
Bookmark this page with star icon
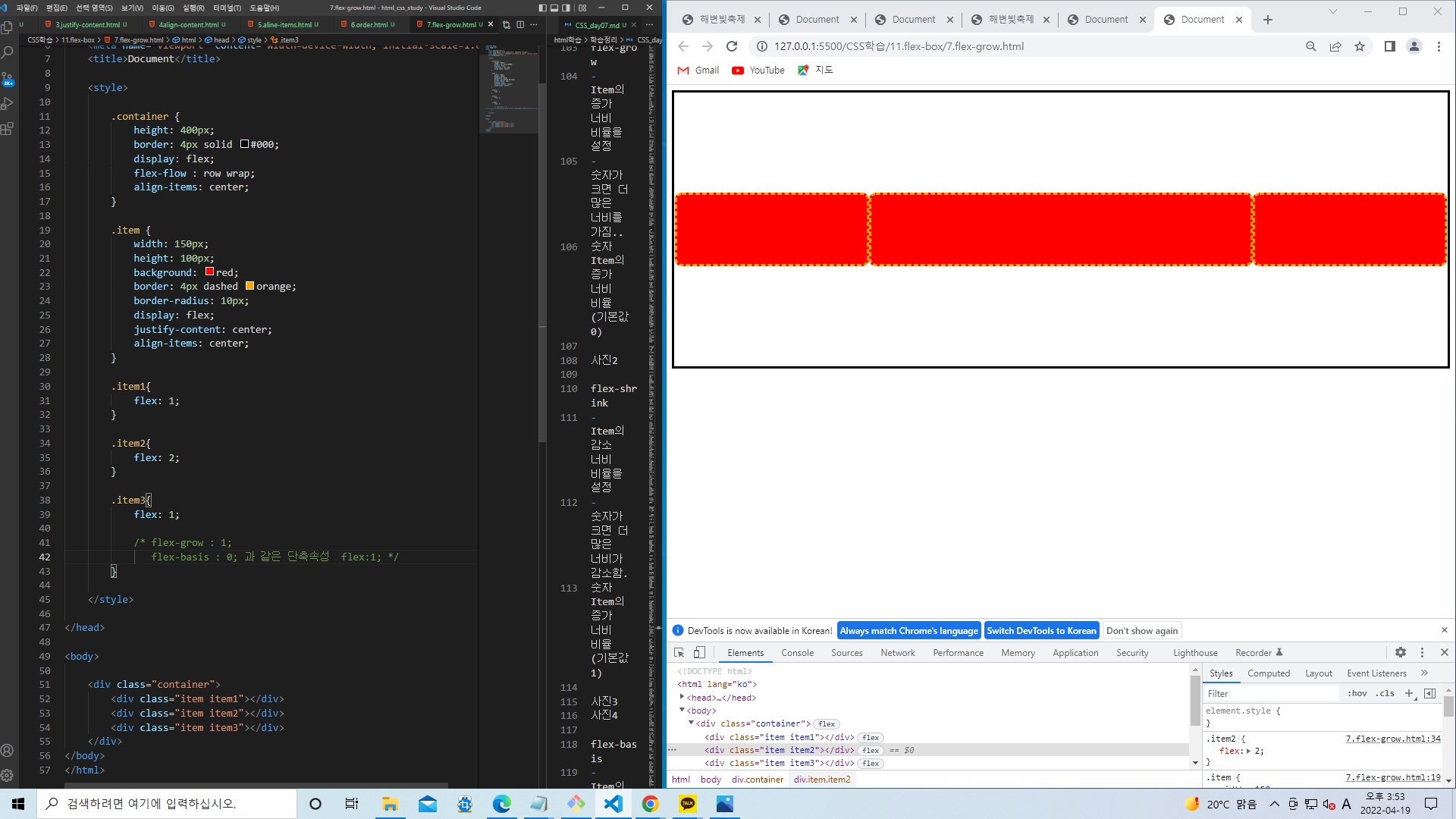coord(1360,46)
